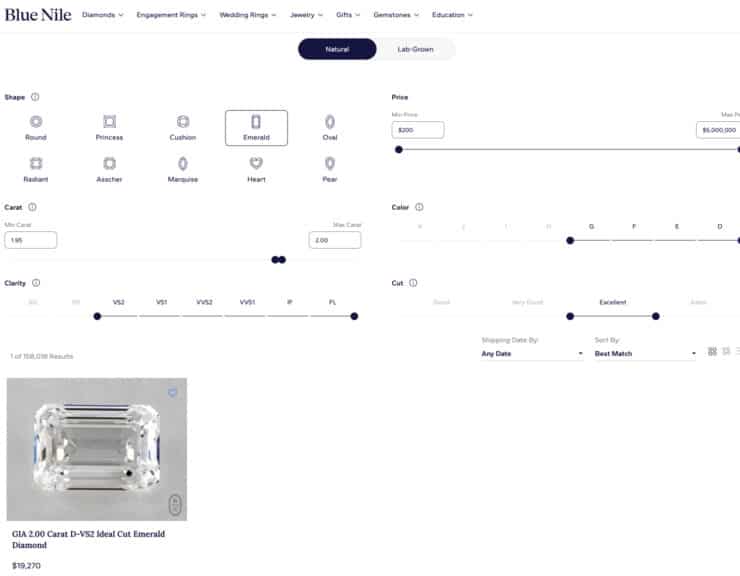Click the Price slider minimum handle
740x576 pixels.
(x=399, y=149)
